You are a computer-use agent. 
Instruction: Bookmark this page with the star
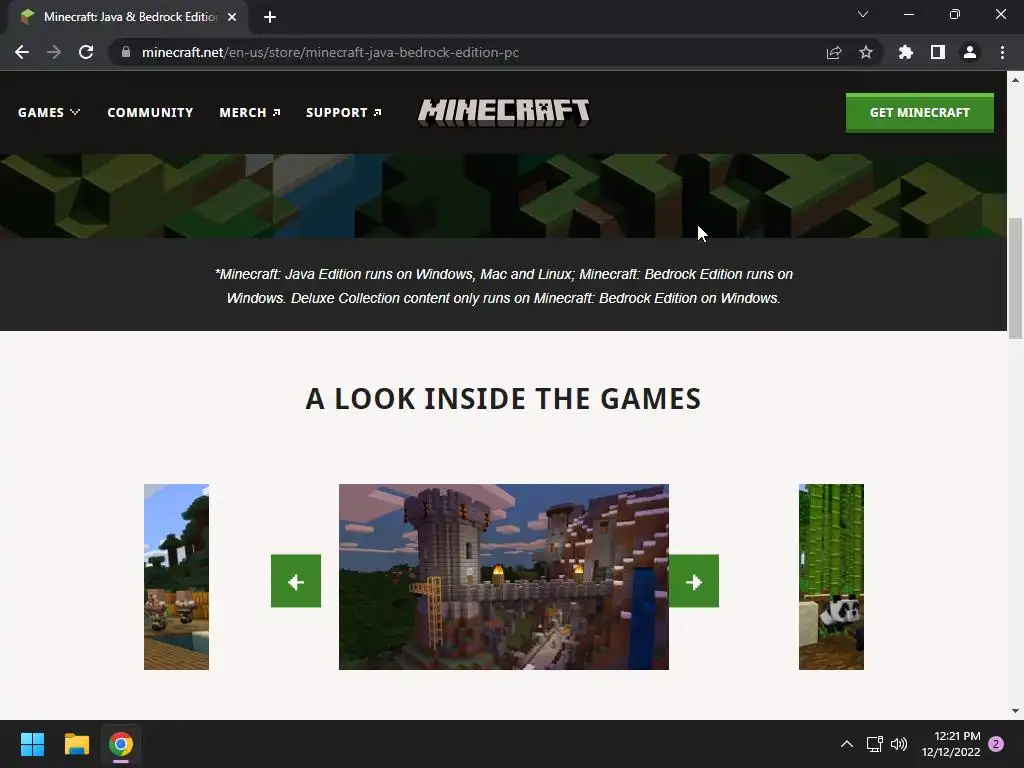(x=866, y=52)
